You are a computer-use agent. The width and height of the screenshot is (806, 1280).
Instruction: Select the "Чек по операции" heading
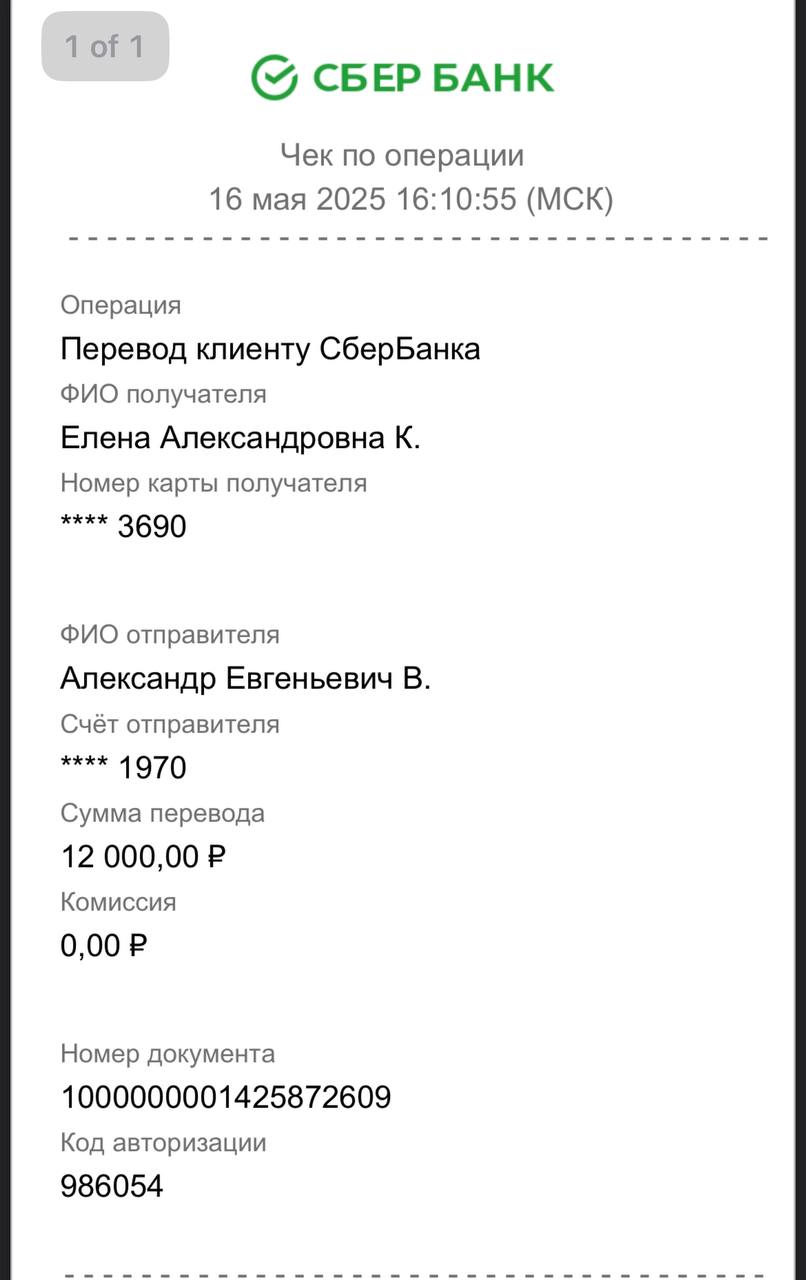[x=402, y=155]
